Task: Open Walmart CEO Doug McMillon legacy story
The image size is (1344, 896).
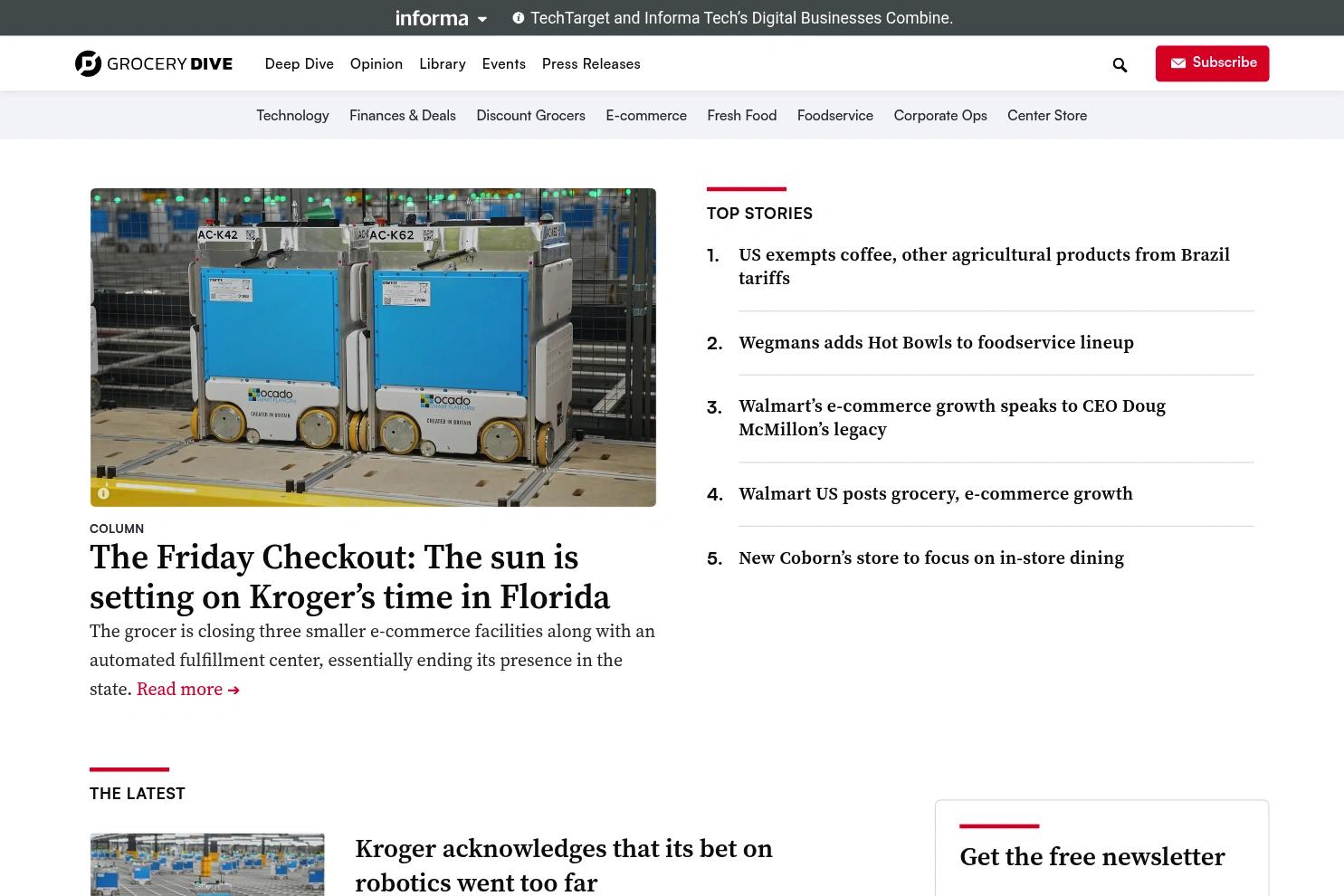Action: click(952, 417)
